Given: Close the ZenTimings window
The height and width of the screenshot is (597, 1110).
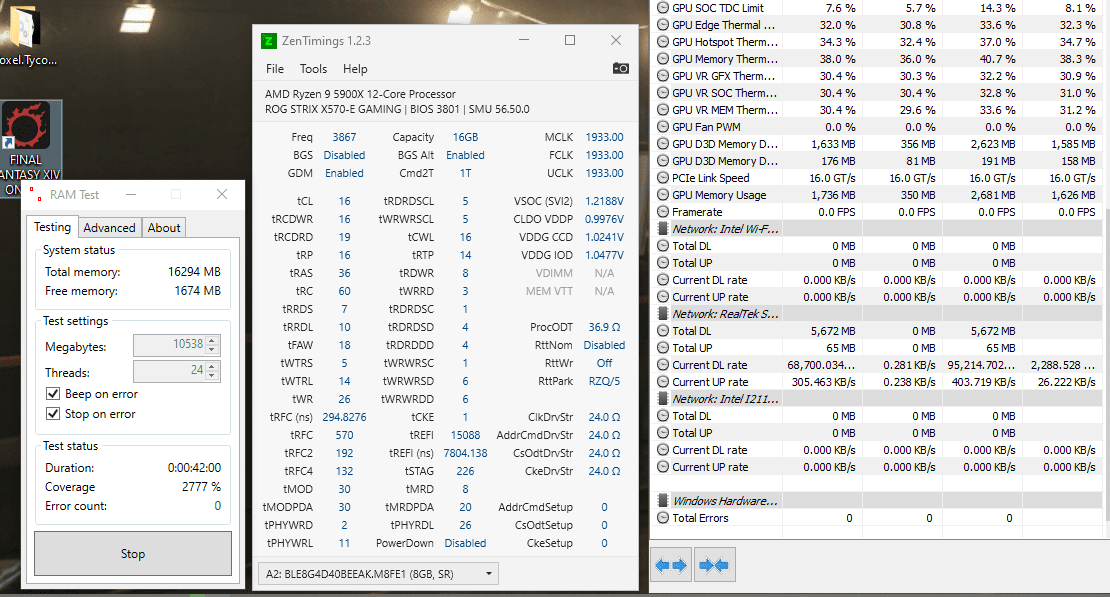Looking at the screenshot, I should click(x=616, y=40).
